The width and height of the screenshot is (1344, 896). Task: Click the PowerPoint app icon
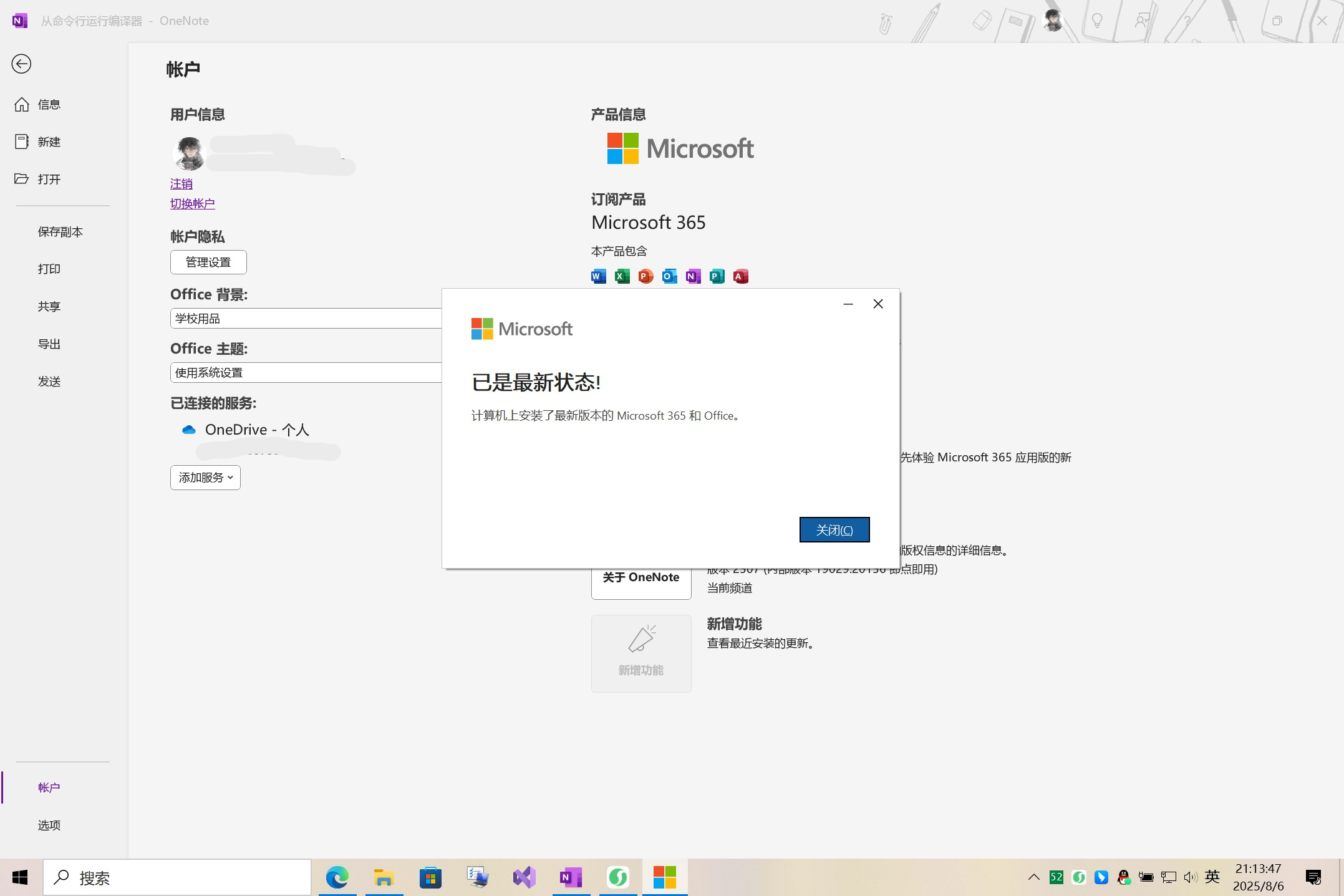[x=645, y=276]
